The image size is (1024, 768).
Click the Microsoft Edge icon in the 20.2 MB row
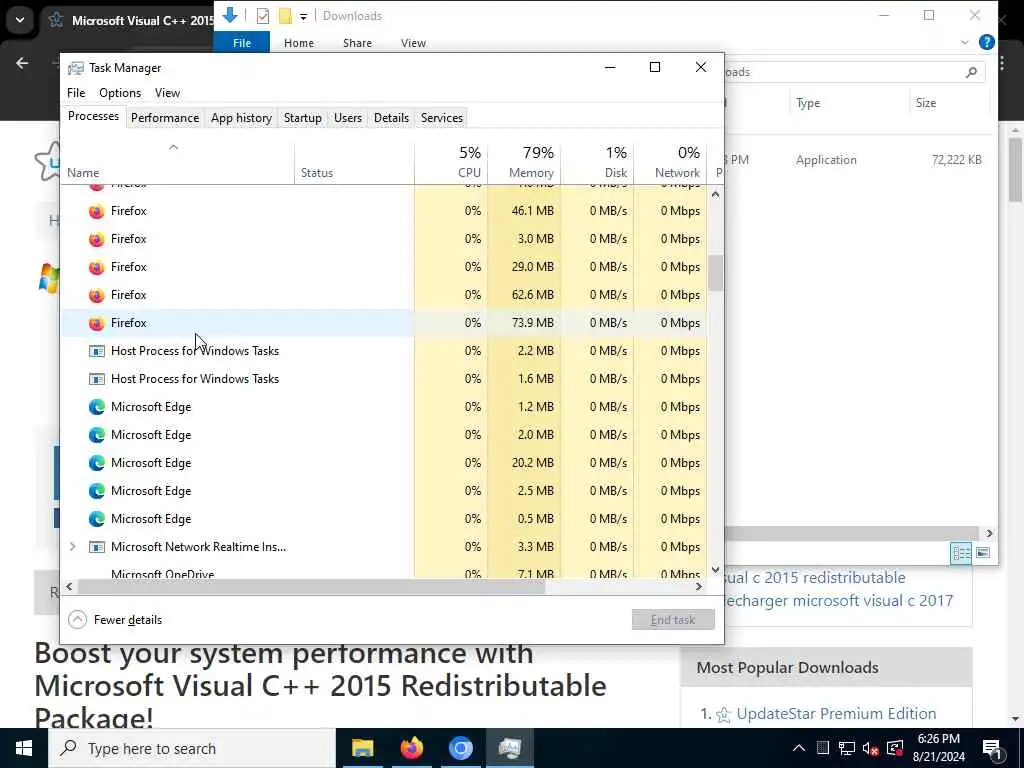[97, 463]
